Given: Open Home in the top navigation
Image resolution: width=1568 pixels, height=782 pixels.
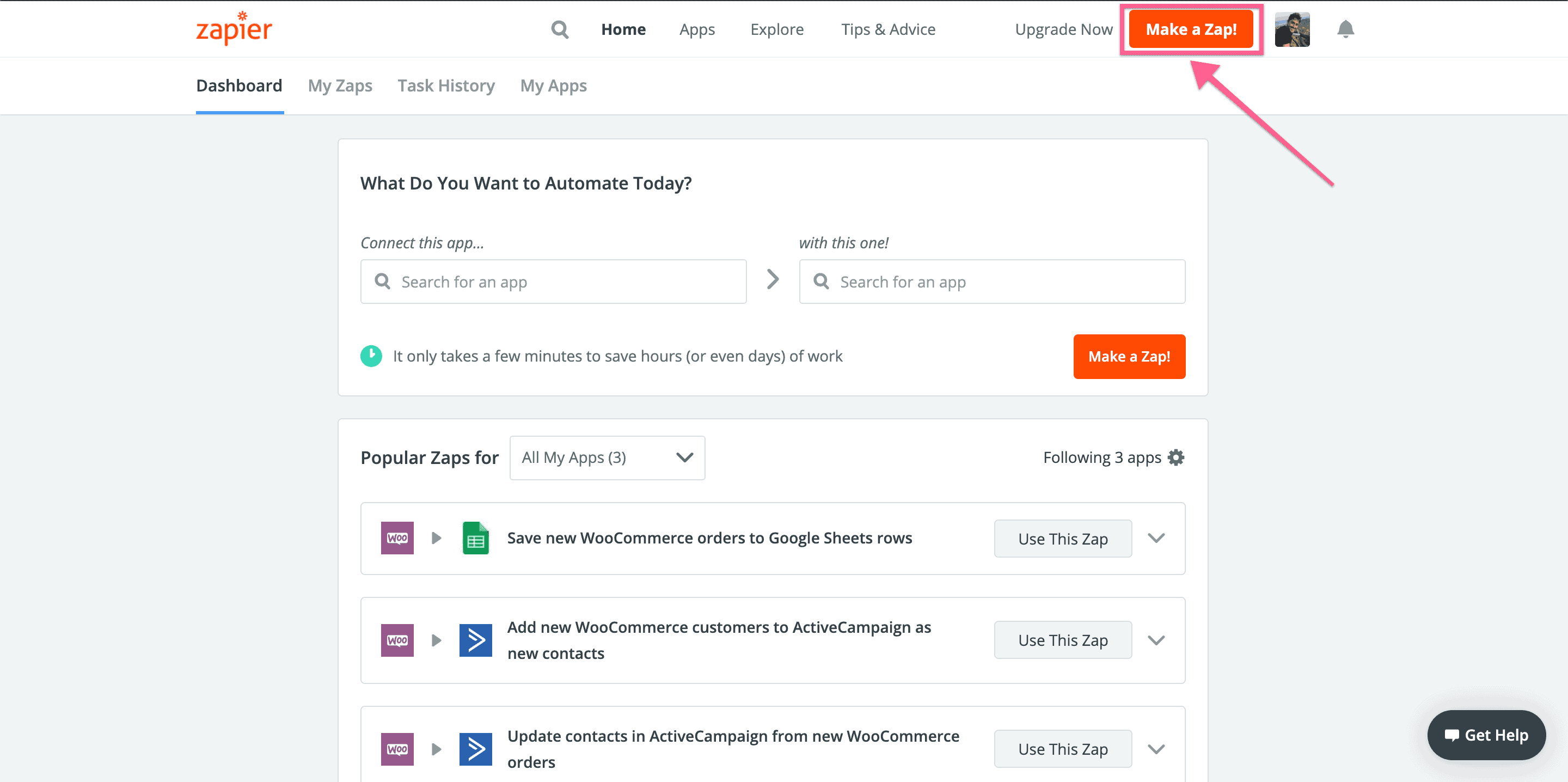Looking at the screenshot, I should [x=623, y=29].
